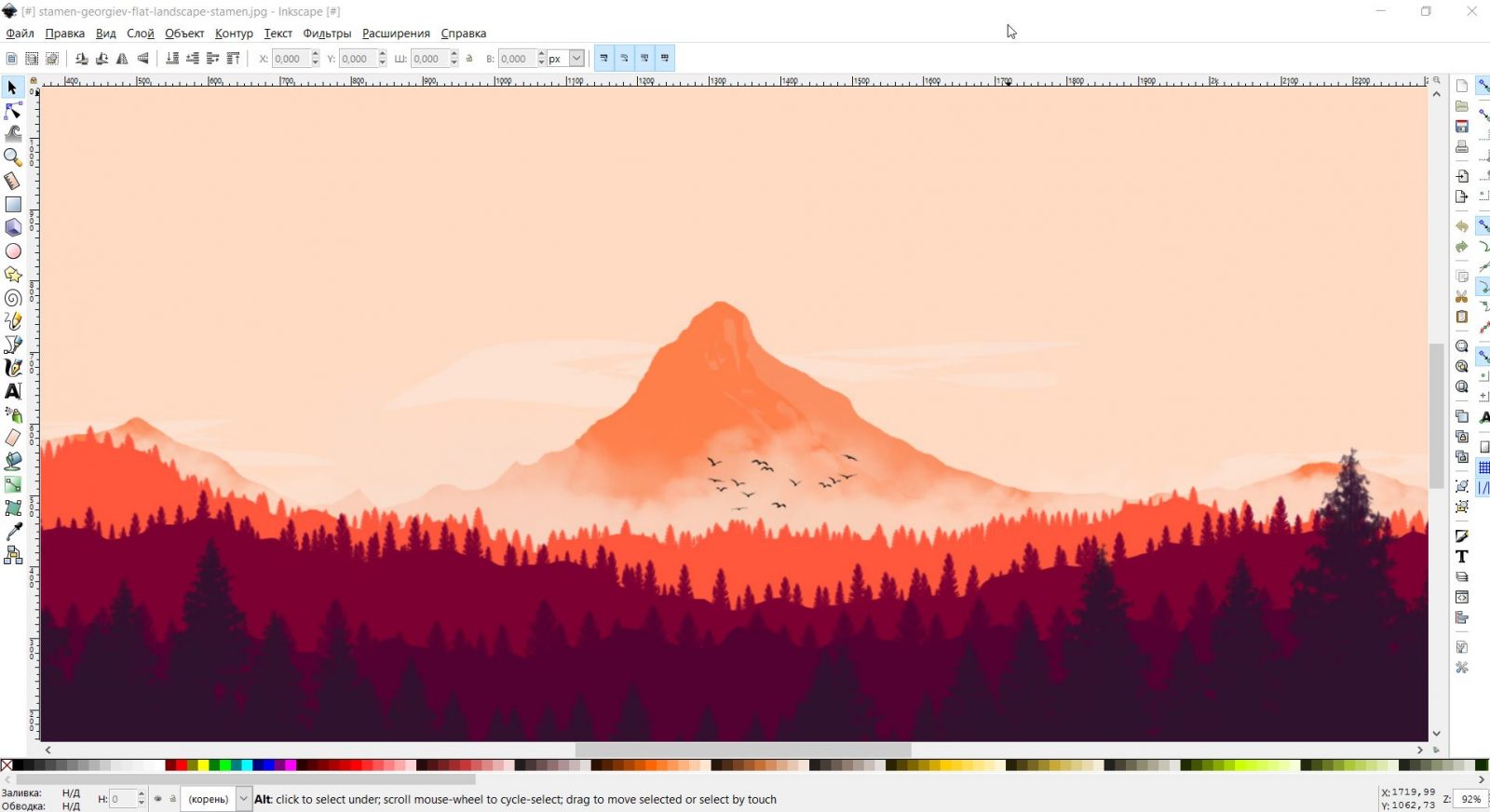Toggle move patterns with object
The width and height of the screenshot is (1490, 812).
point(665,59)
